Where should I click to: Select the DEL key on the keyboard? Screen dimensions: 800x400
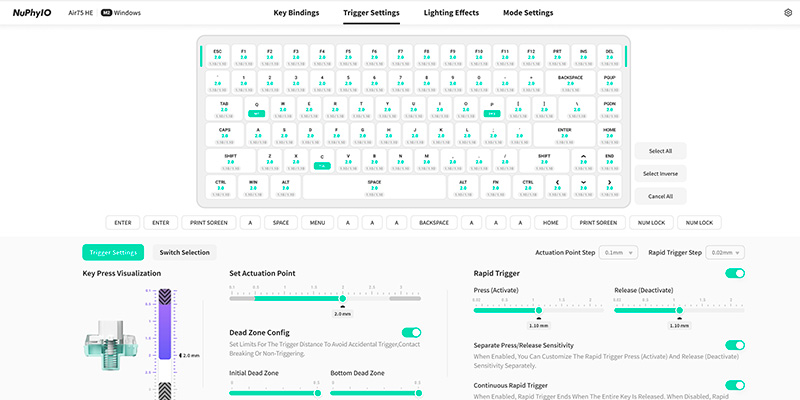[609, 56]
